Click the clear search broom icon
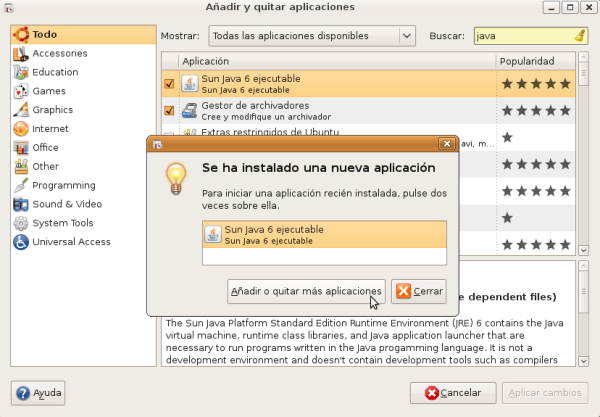Image resolution: width=600 pixels, height=417 pixels. coord(581,36)
